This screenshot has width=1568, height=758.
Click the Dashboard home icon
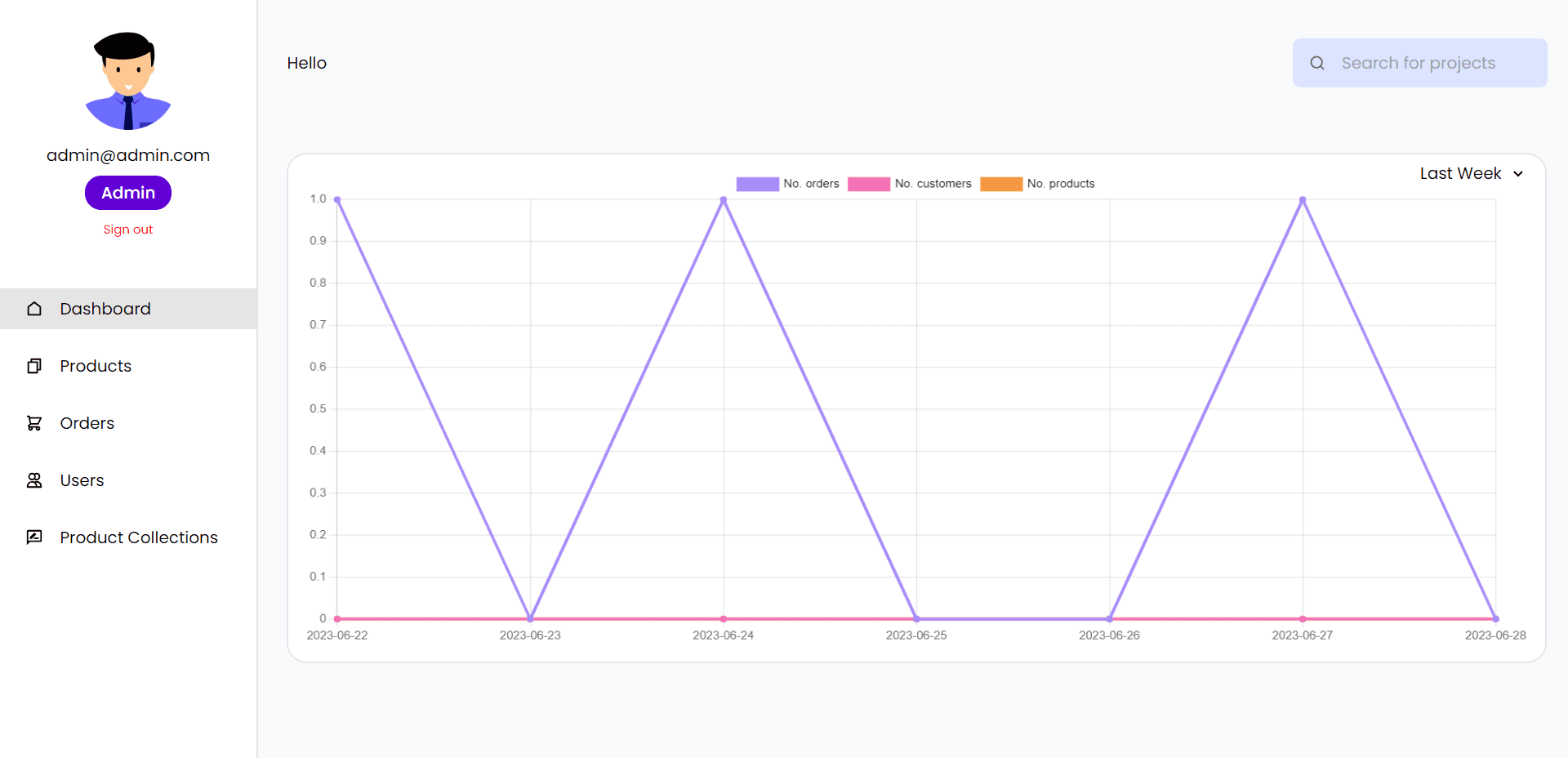coord(33,308)
